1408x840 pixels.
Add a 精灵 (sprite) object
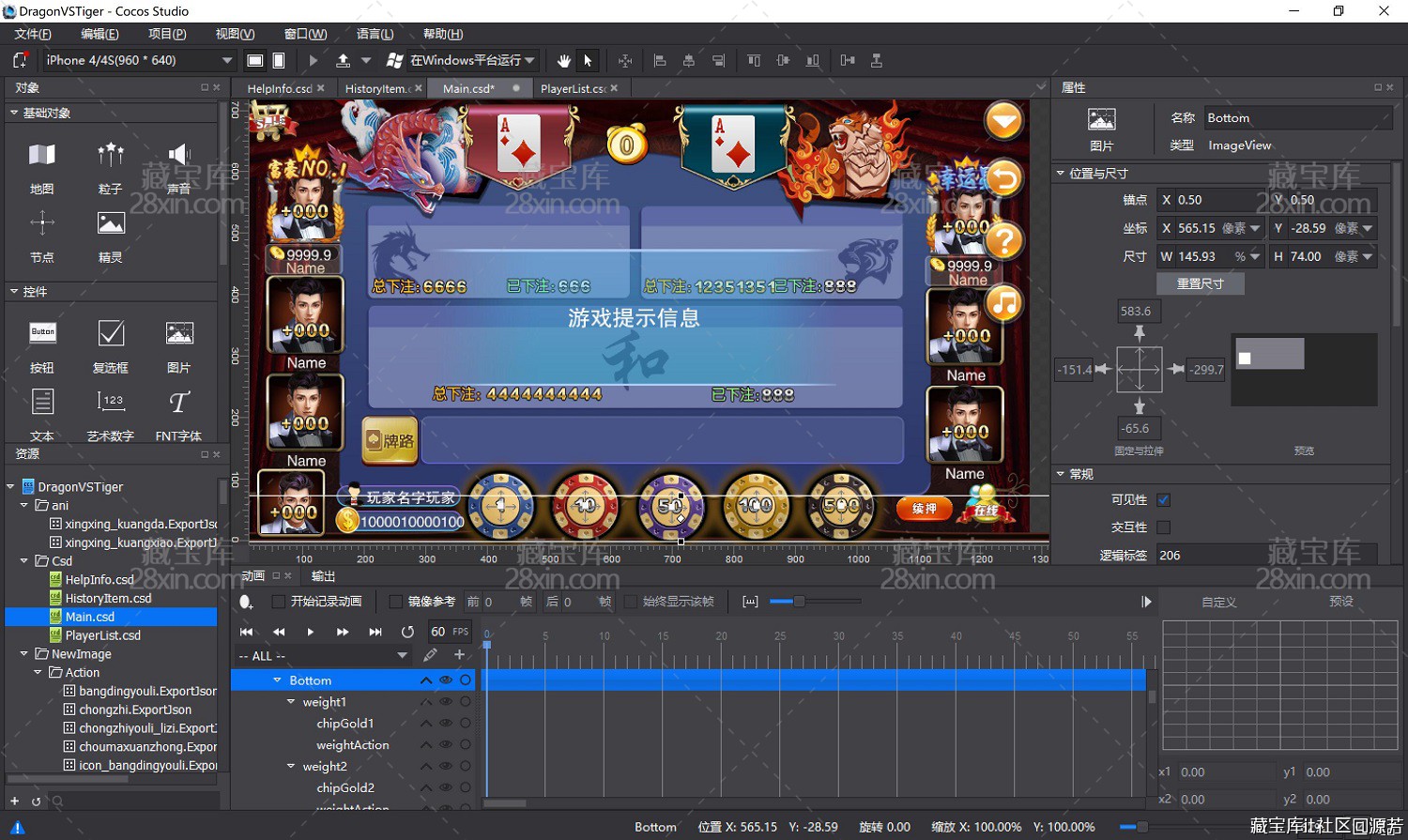(x=111, y=235)
